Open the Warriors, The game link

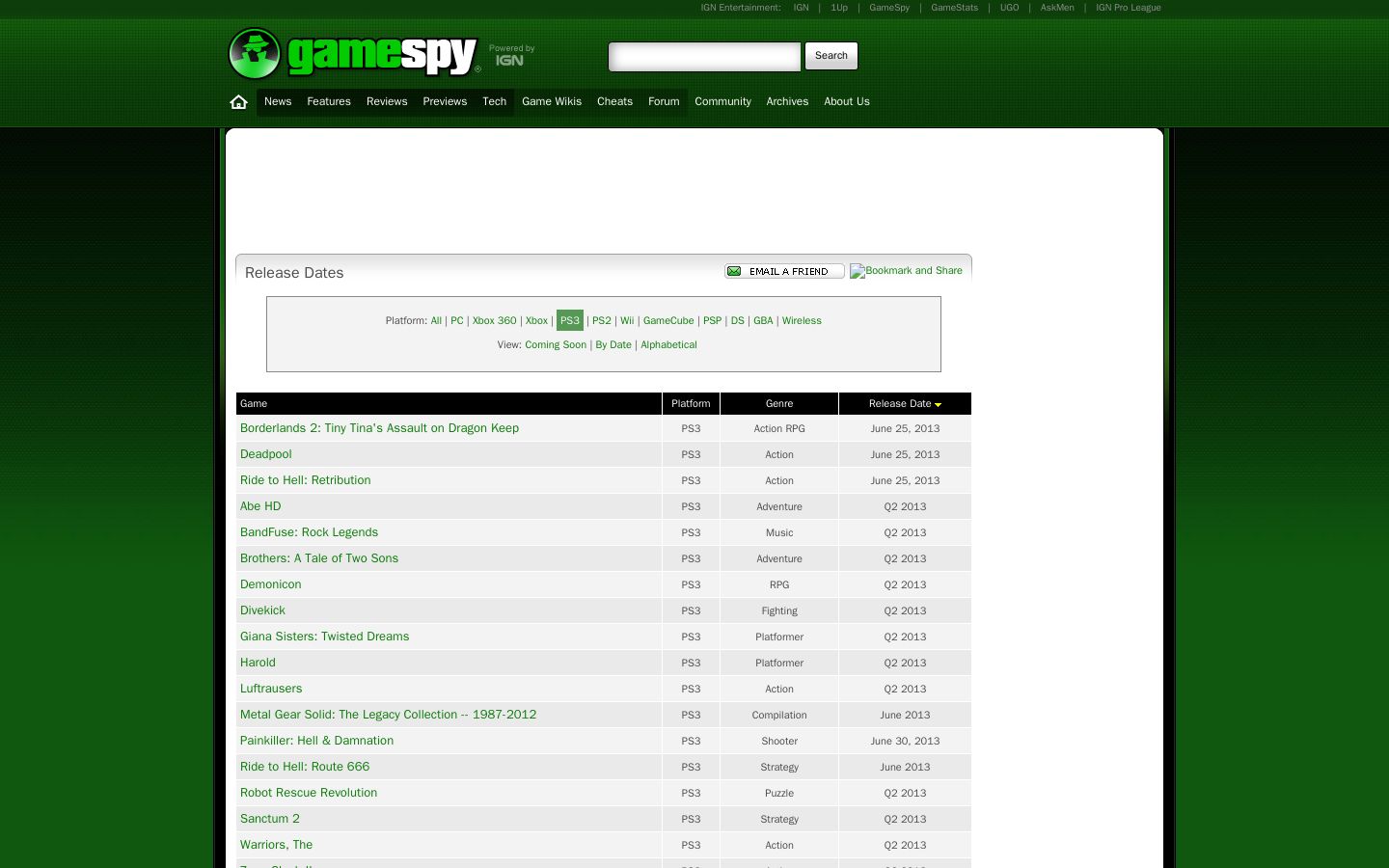[276, 845]
